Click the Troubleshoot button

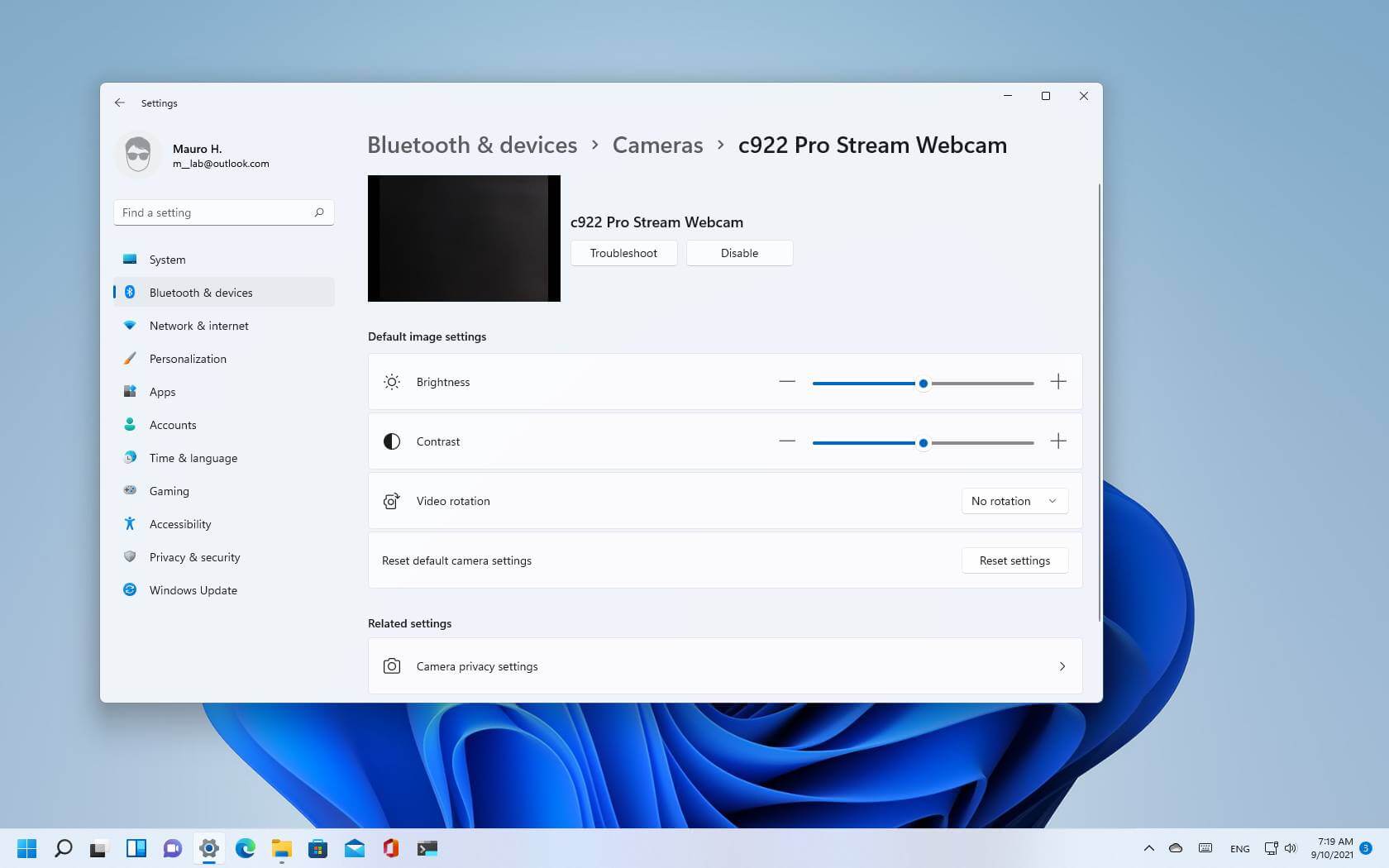pos(623,253)
